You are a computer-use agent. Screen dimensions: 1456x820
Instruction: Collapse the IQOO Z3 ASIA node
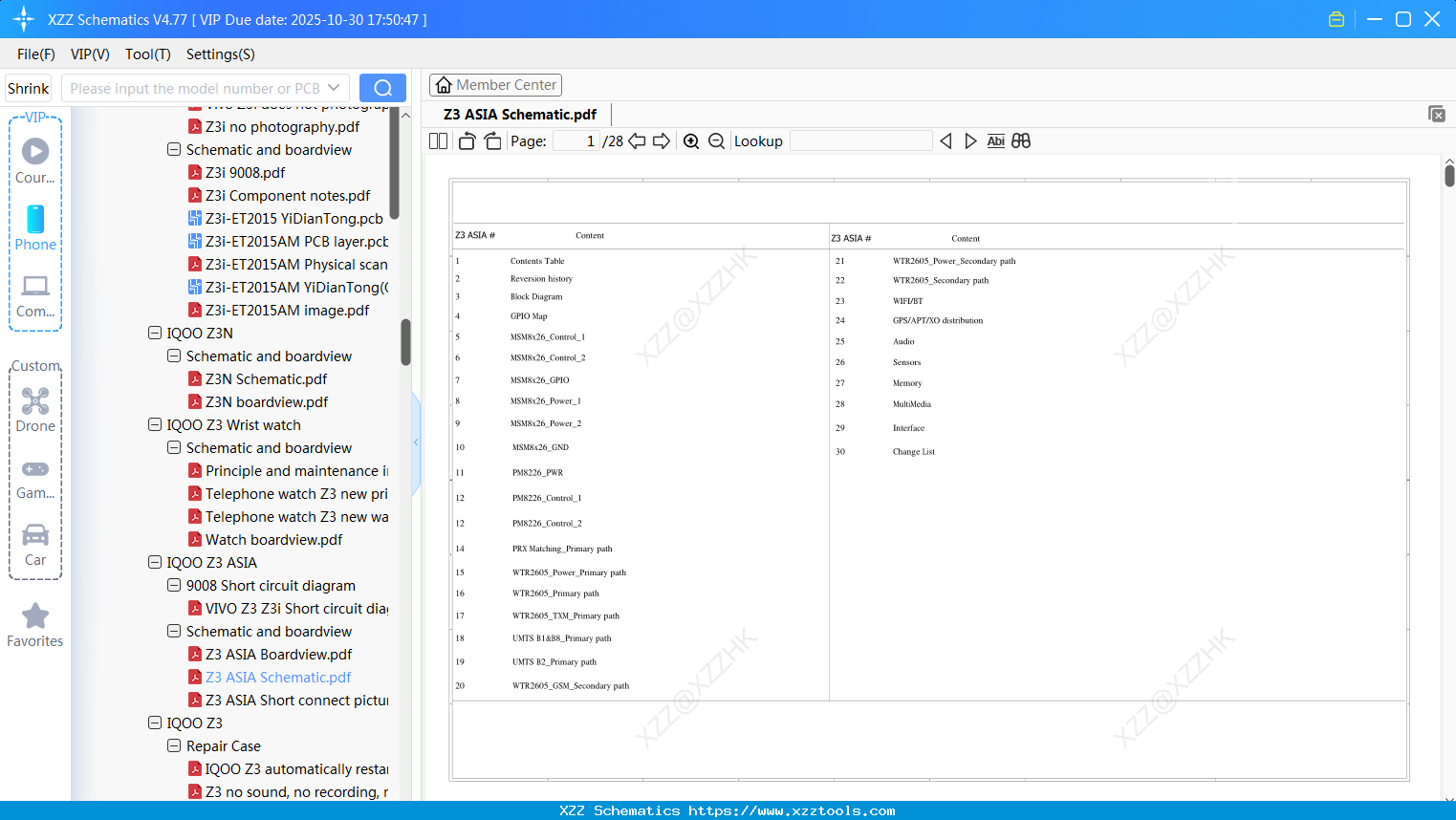155,563
